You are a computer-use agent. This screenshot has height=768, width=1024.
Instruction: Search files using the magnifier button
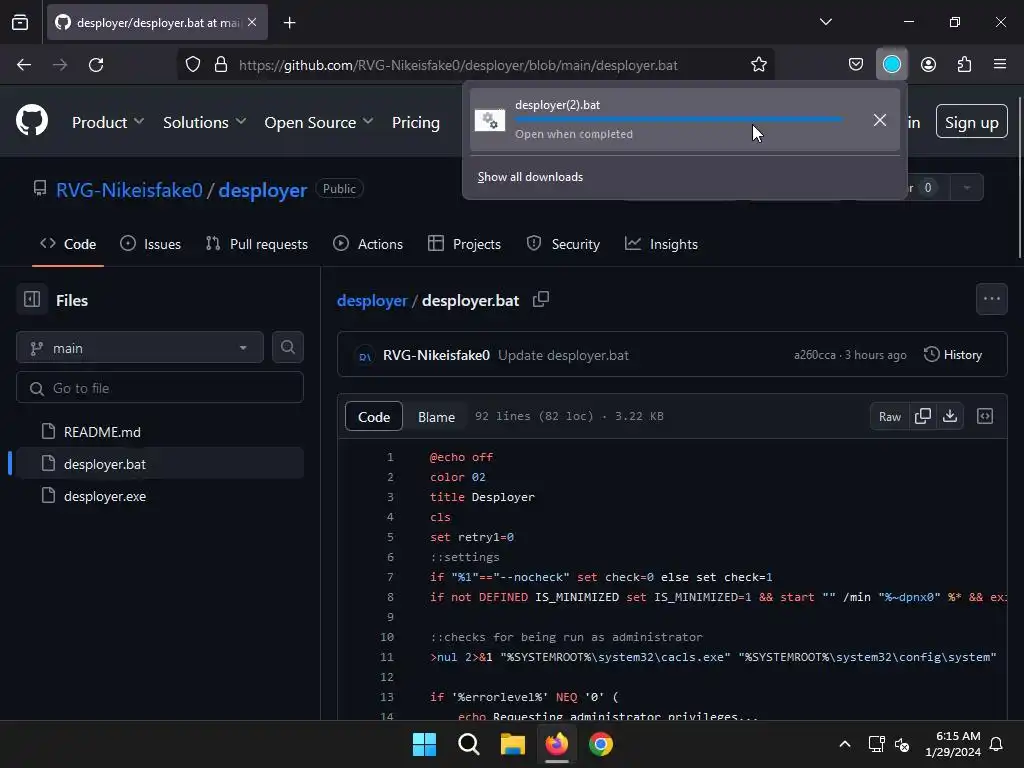tap(287, 347)
